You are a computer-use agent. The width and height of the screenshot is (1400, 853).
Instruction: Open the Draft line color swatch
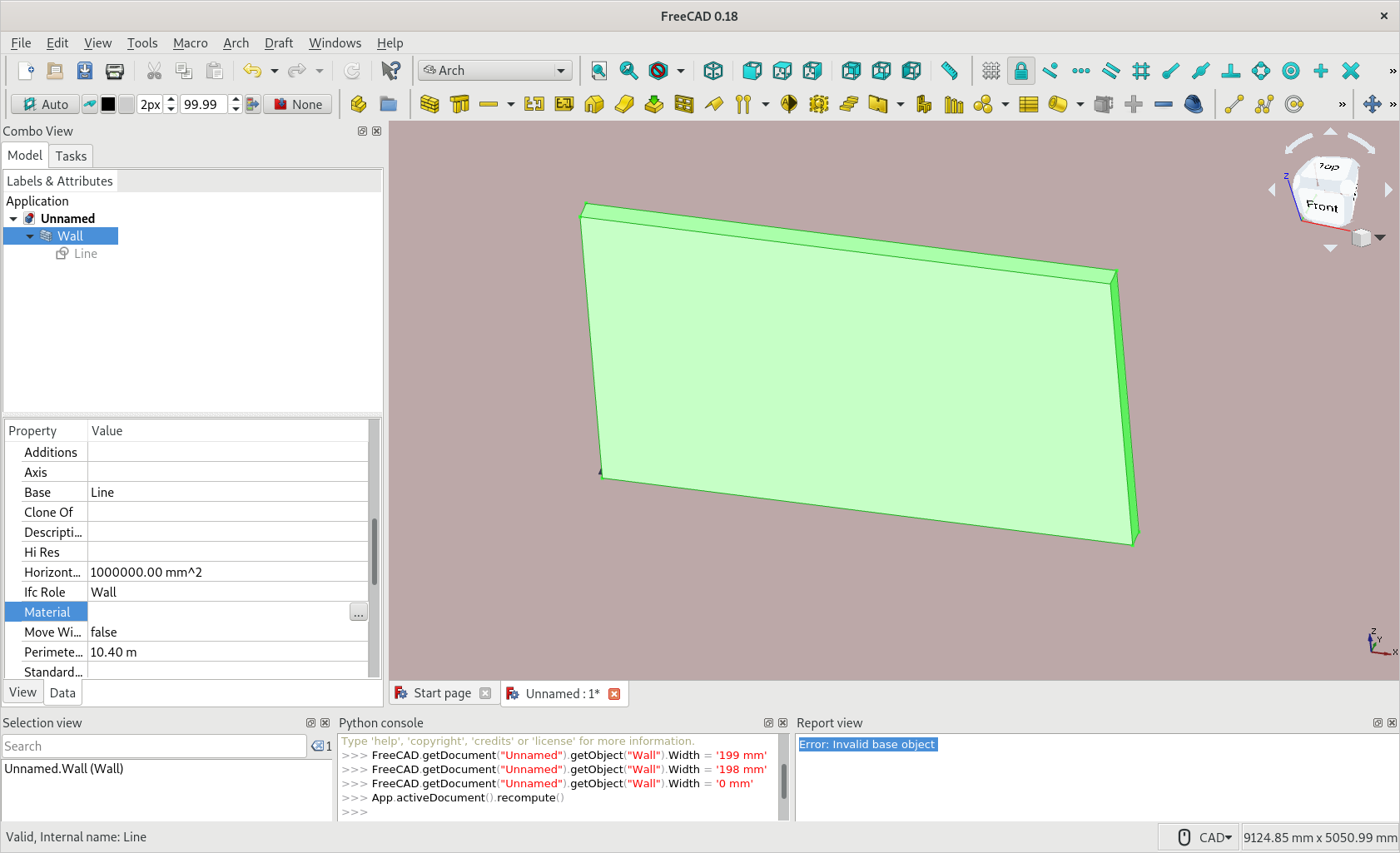[x=109, y=104]
